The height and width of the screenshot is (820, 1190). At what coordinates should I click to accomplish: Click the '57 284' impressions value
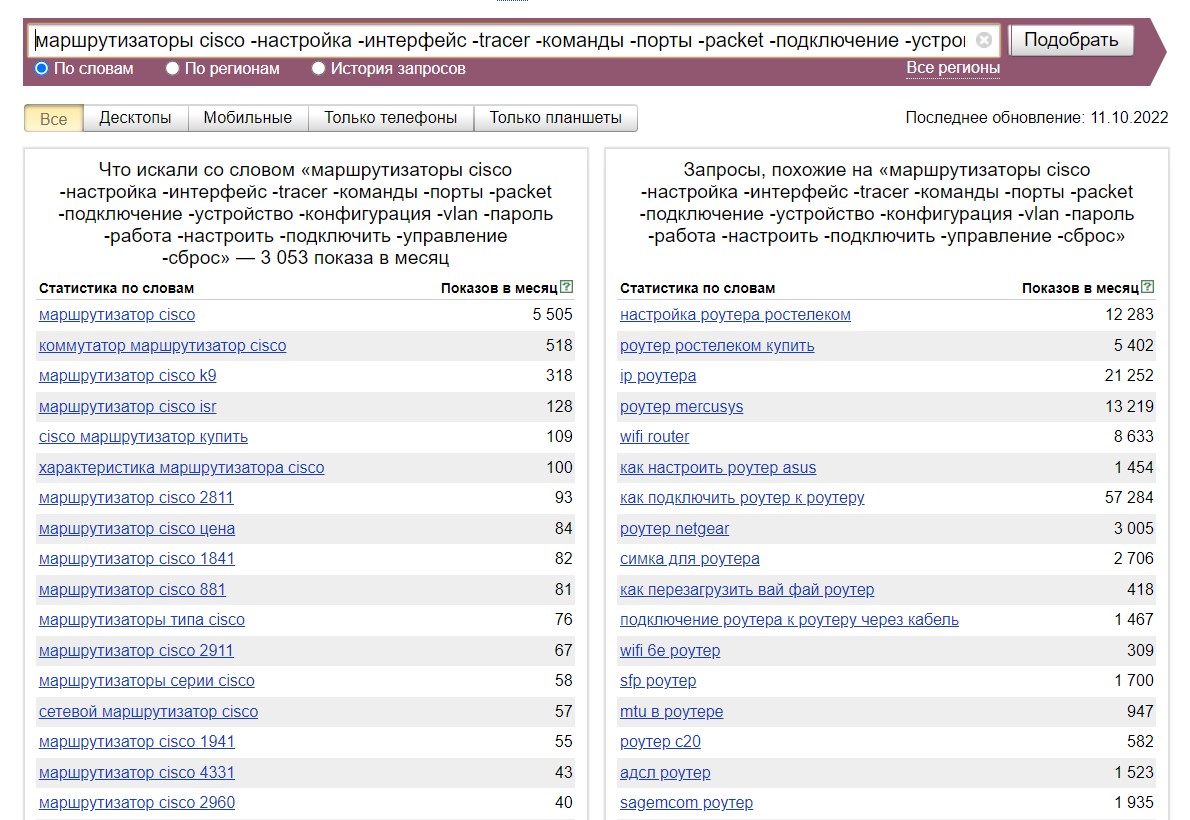[x=1129, y=497]
